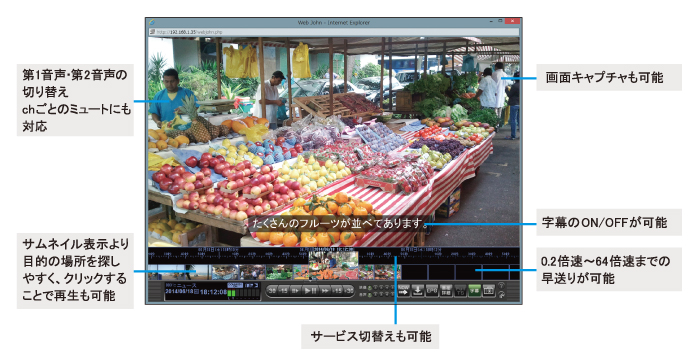This screenshot has height=364, width=700.
Task: Click the download icon button
Action: (x=418, y=291)
